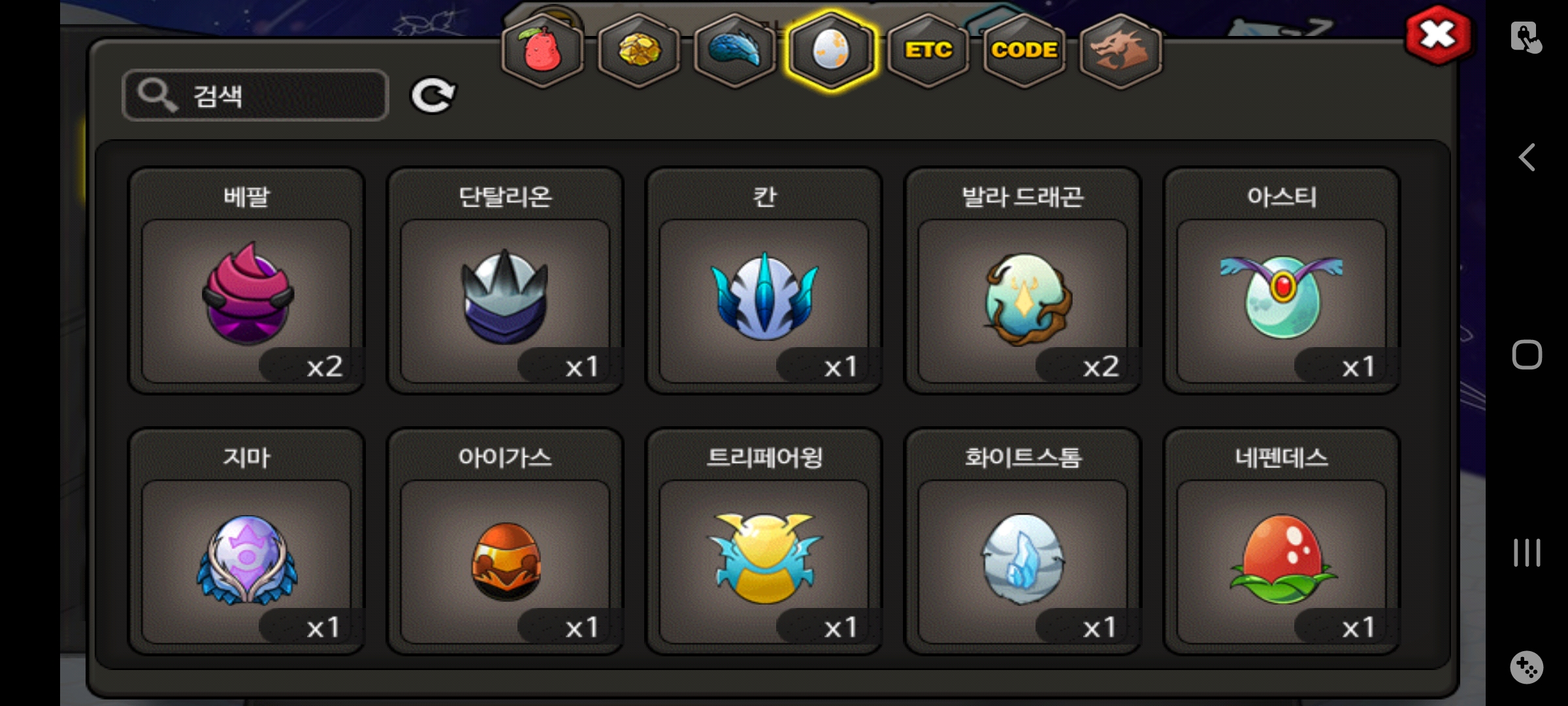Image resolution: width=1568 pixels, height=706 pixels.
Task: Choose the 단탈리온 spiked egg
Action: click(x=505, y=281)
